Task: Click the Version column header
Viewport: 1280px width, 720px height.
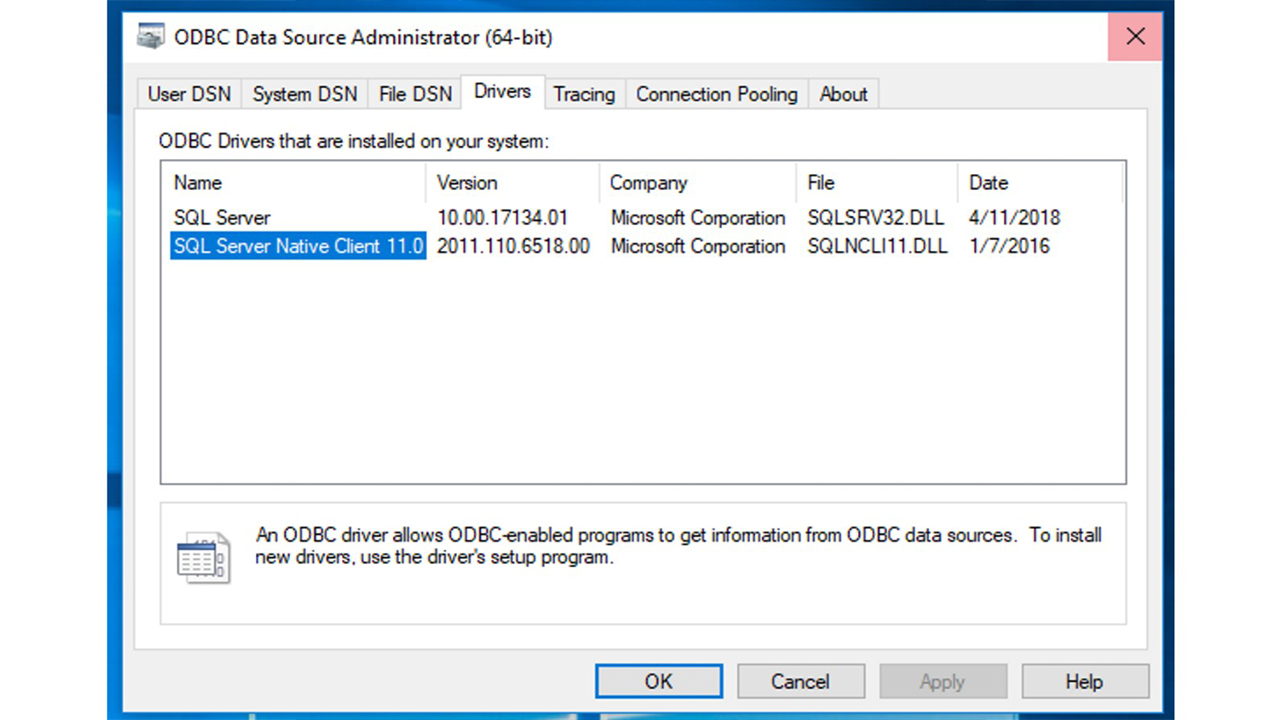Action: point(512,183)
